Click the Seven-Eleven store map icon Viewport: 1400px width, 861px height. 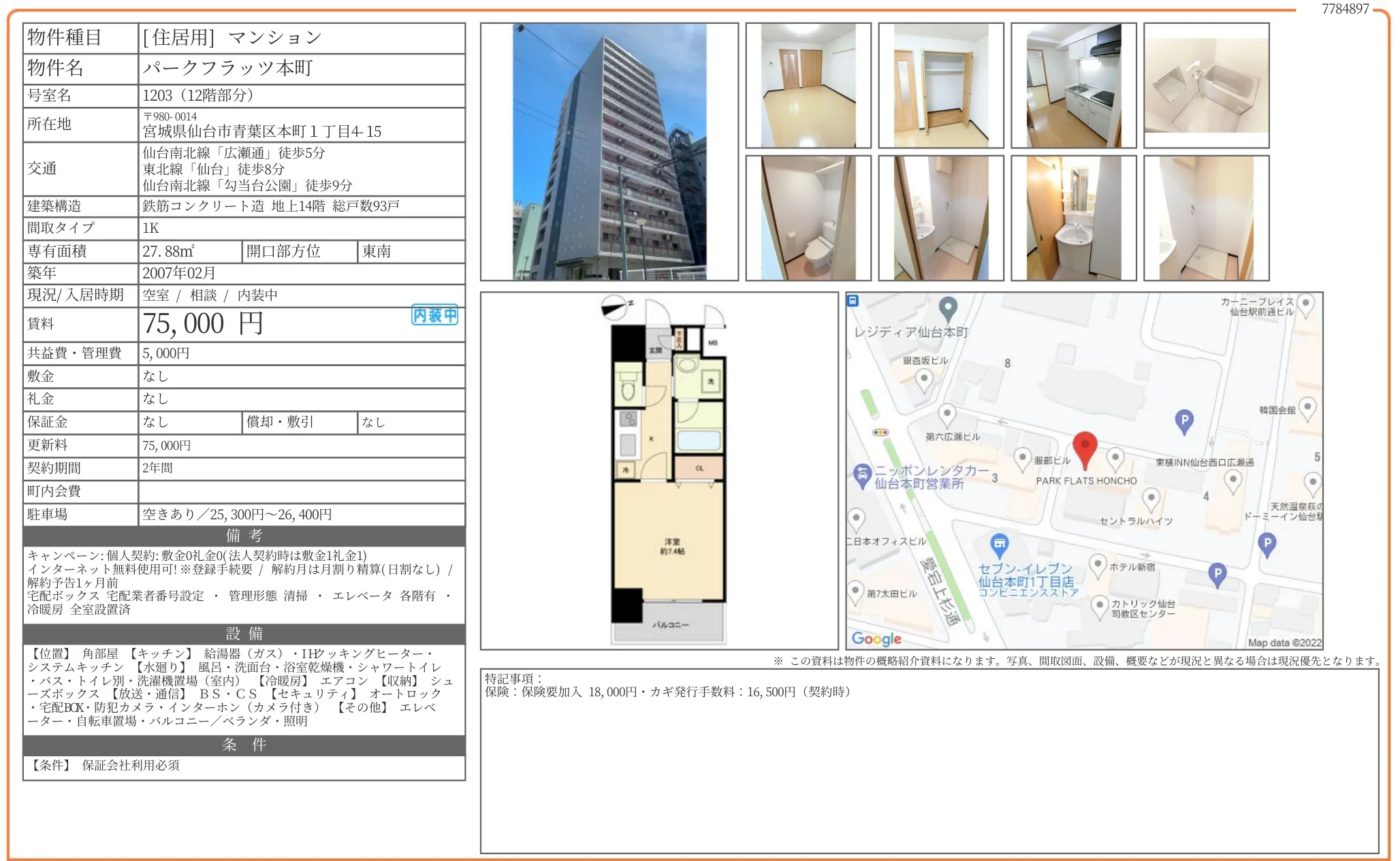click(x=999, y=545)
